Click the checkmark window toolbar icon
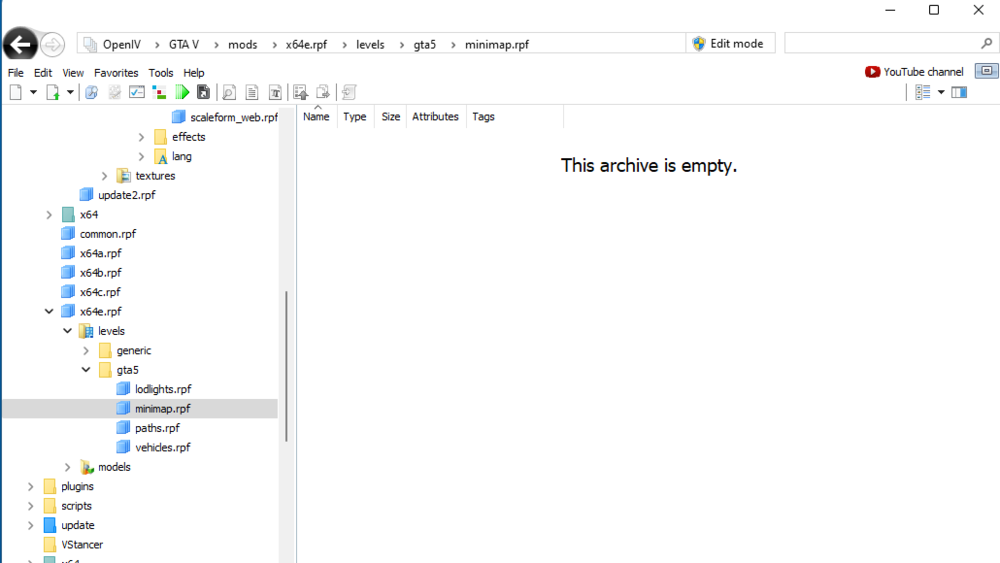This screenshot has width=1000, height=563. point(136,92)
